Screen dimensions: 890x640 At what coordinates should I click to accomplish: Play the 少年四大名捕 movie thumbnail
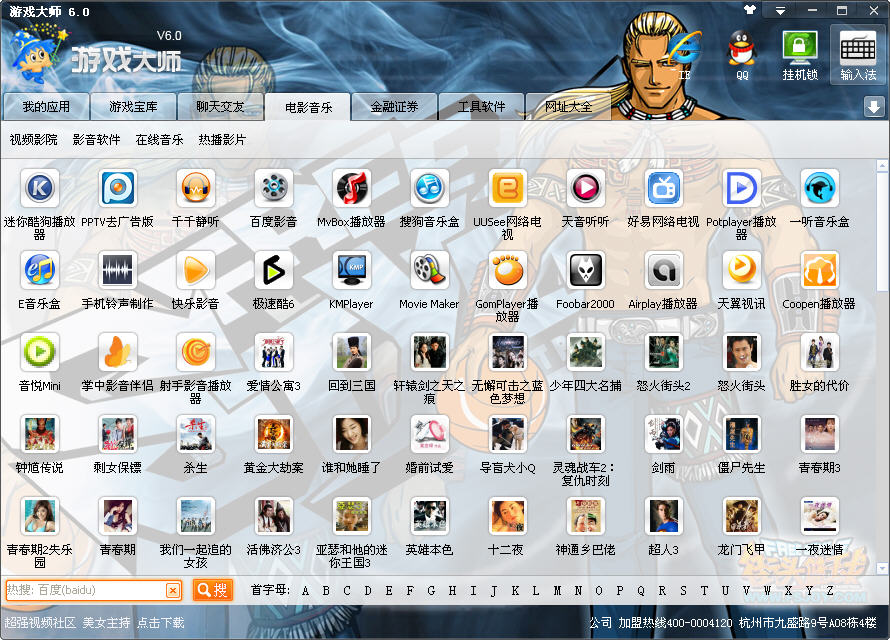coord(585,352)
